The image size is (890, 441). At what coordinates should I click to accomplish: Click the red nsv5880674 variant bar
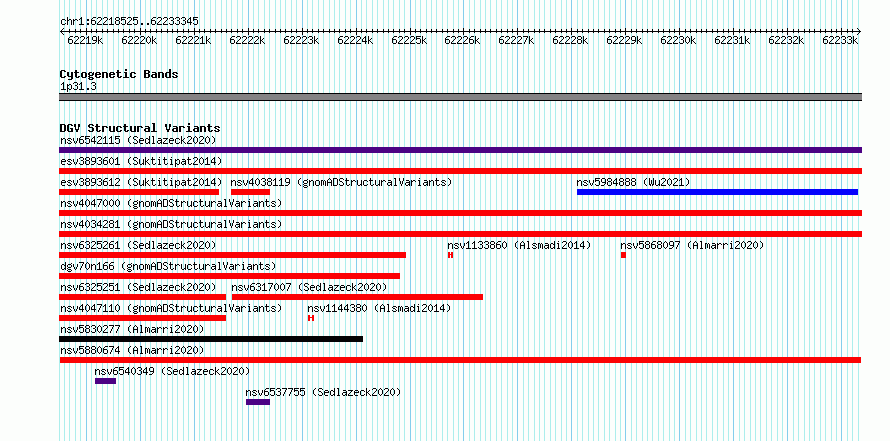pos(460,360)
